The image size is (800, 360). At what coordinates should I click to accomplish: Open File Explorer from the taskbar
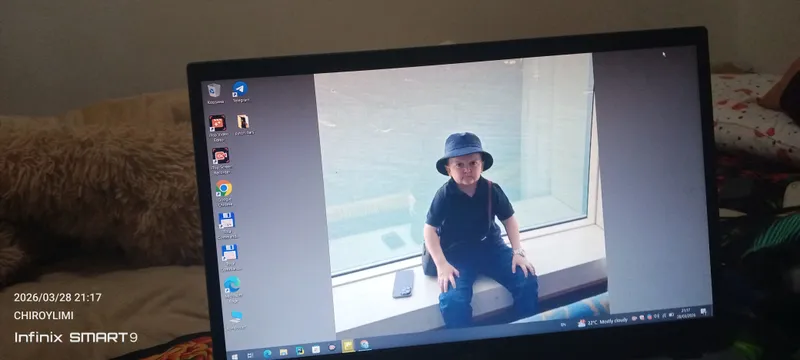click(284, 352)
